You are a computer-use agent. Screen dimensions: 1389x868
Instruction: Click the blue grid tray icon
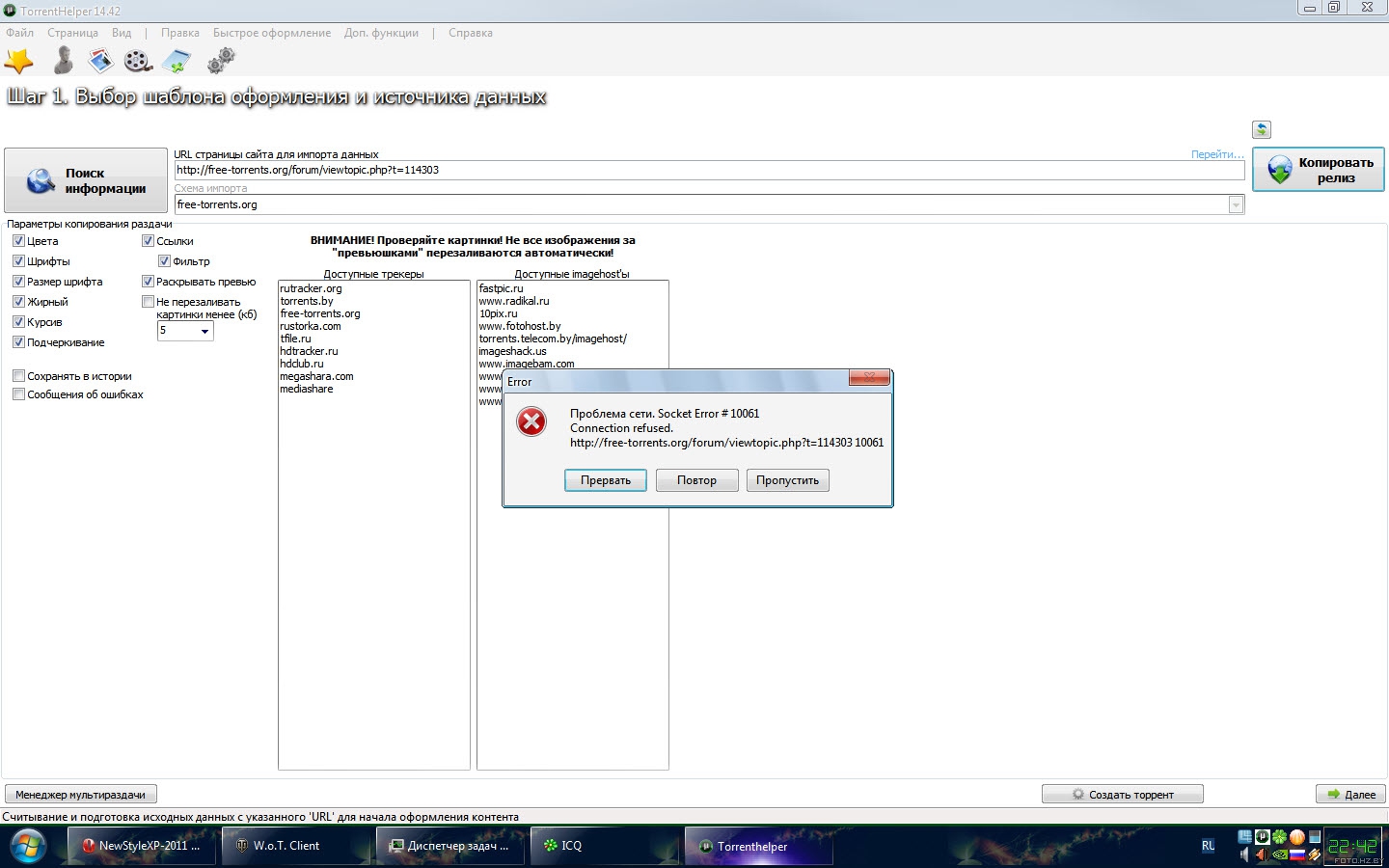tap(1244, 837)
